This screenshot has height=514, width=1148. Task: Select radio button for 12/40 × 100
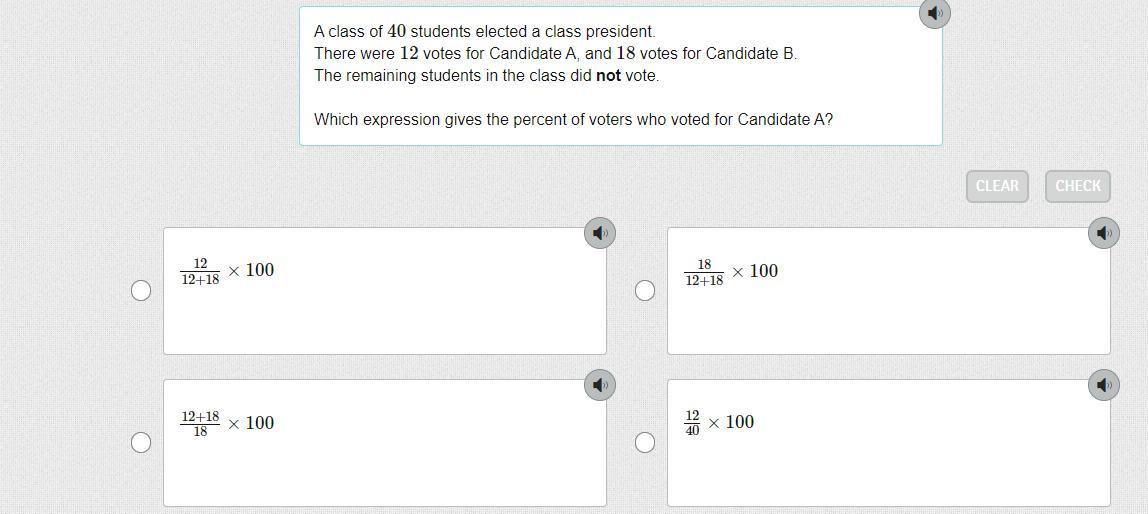click(645, 442)
